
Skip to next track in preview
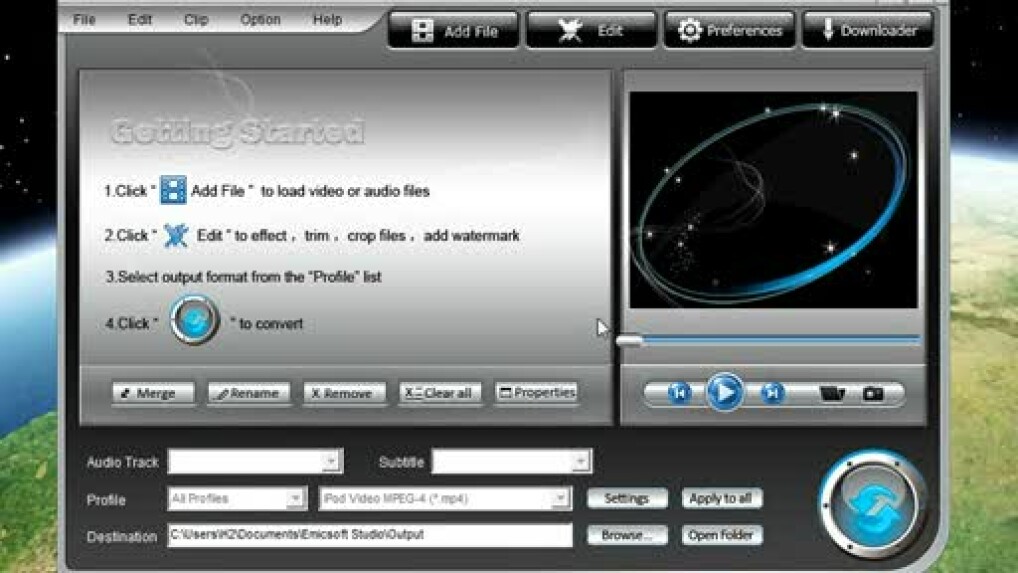point(772,393)
